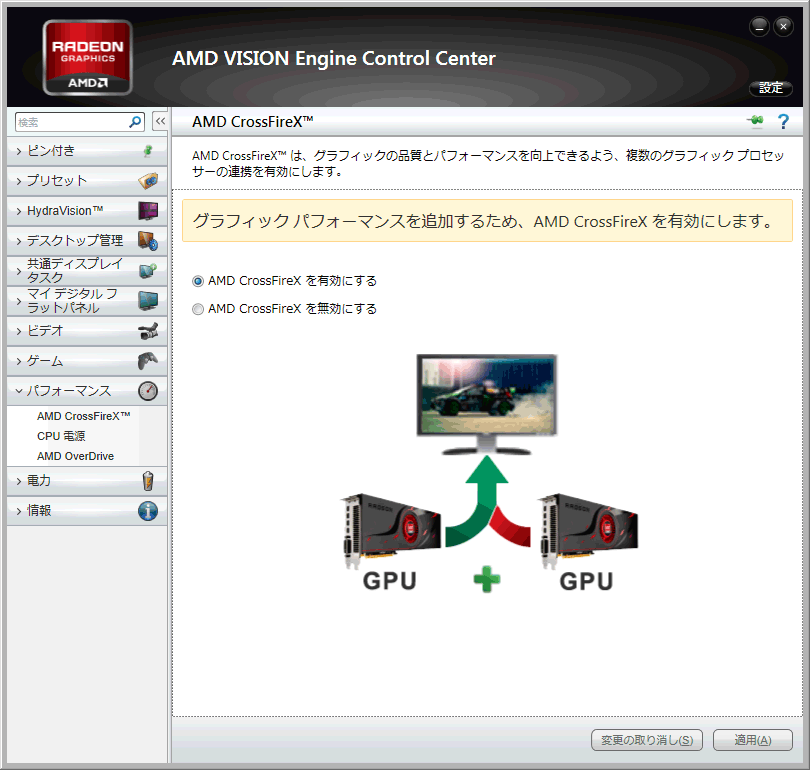Select AMD CrossFireX を有効にする radio button
The image size is (810, 770).
[198, 281]
